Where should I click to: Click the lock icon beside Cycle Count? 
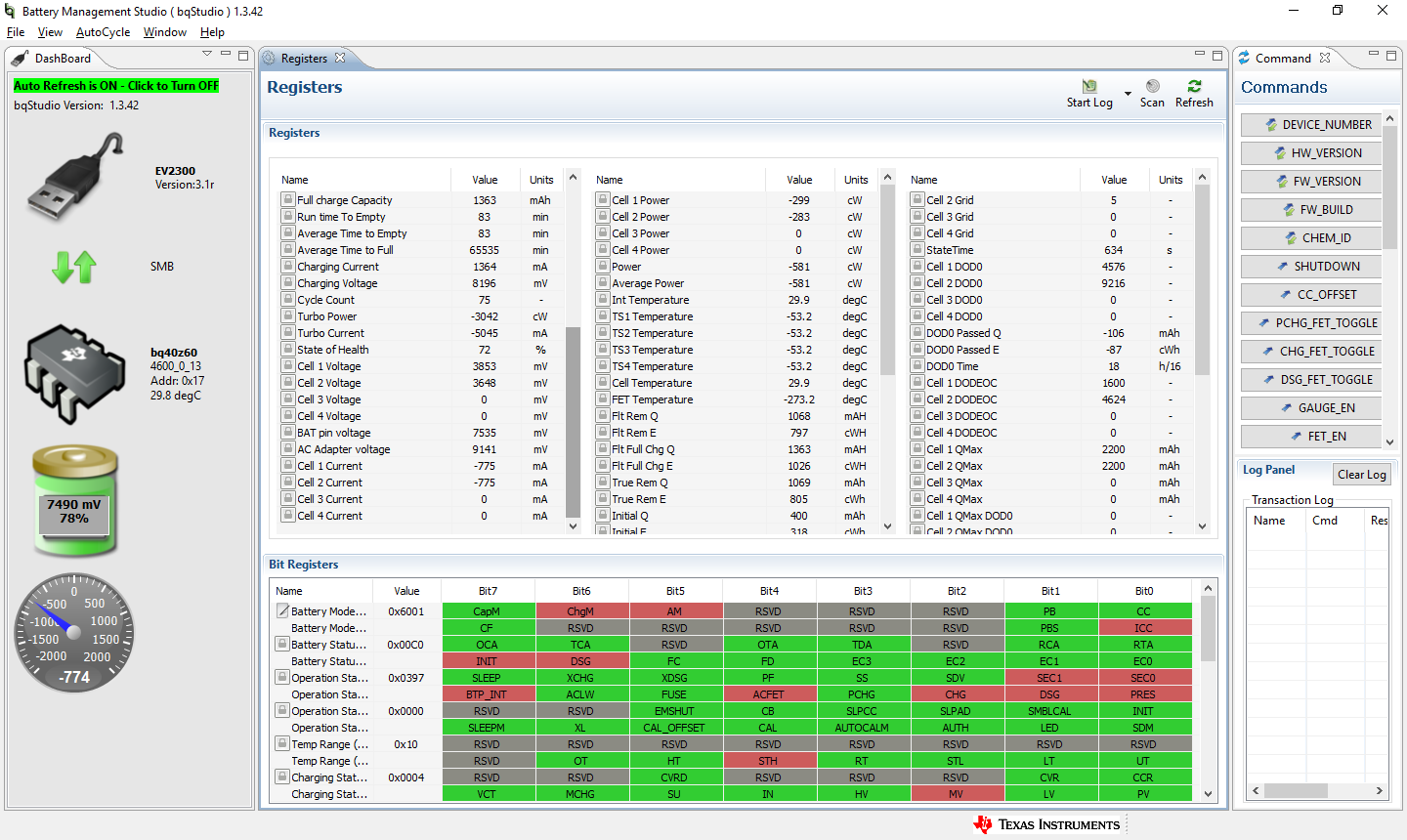pos(288,299)
